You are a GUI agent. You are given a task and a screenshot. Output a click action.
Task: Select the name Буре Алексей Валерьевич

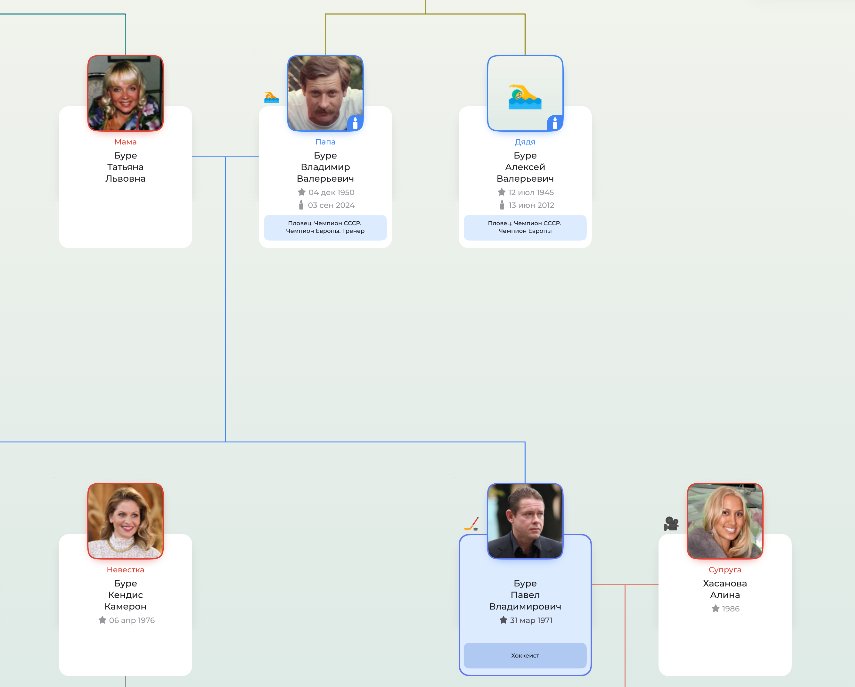[525, 167]
